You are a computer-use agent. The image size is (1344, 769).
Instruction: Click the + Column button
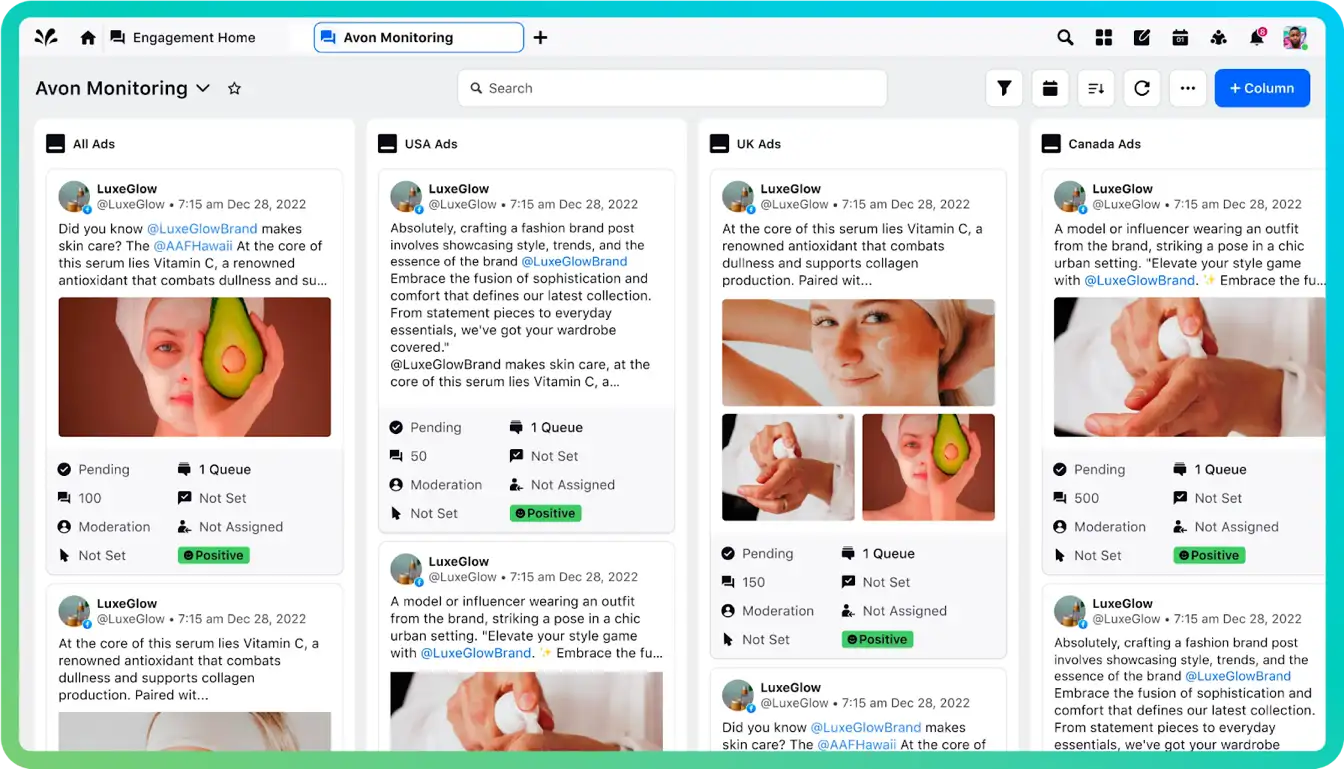[1262, 88]
